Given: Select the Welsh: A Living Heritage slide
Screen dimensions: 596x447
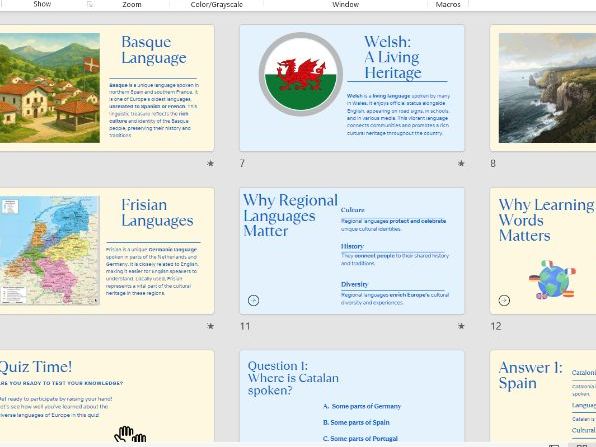Looking at the screenshot, I should [x=352, y=88].
